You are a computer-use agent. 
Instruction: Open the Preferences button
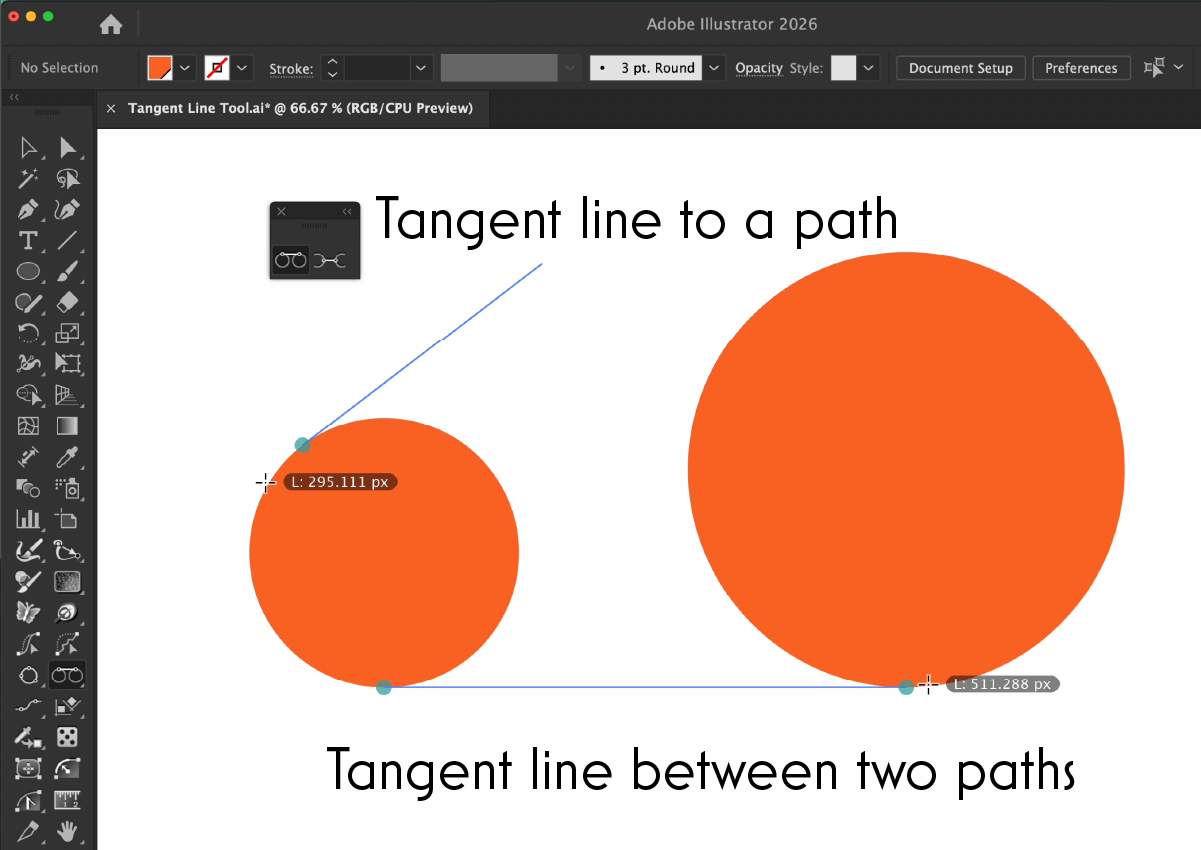point(1081,68)
